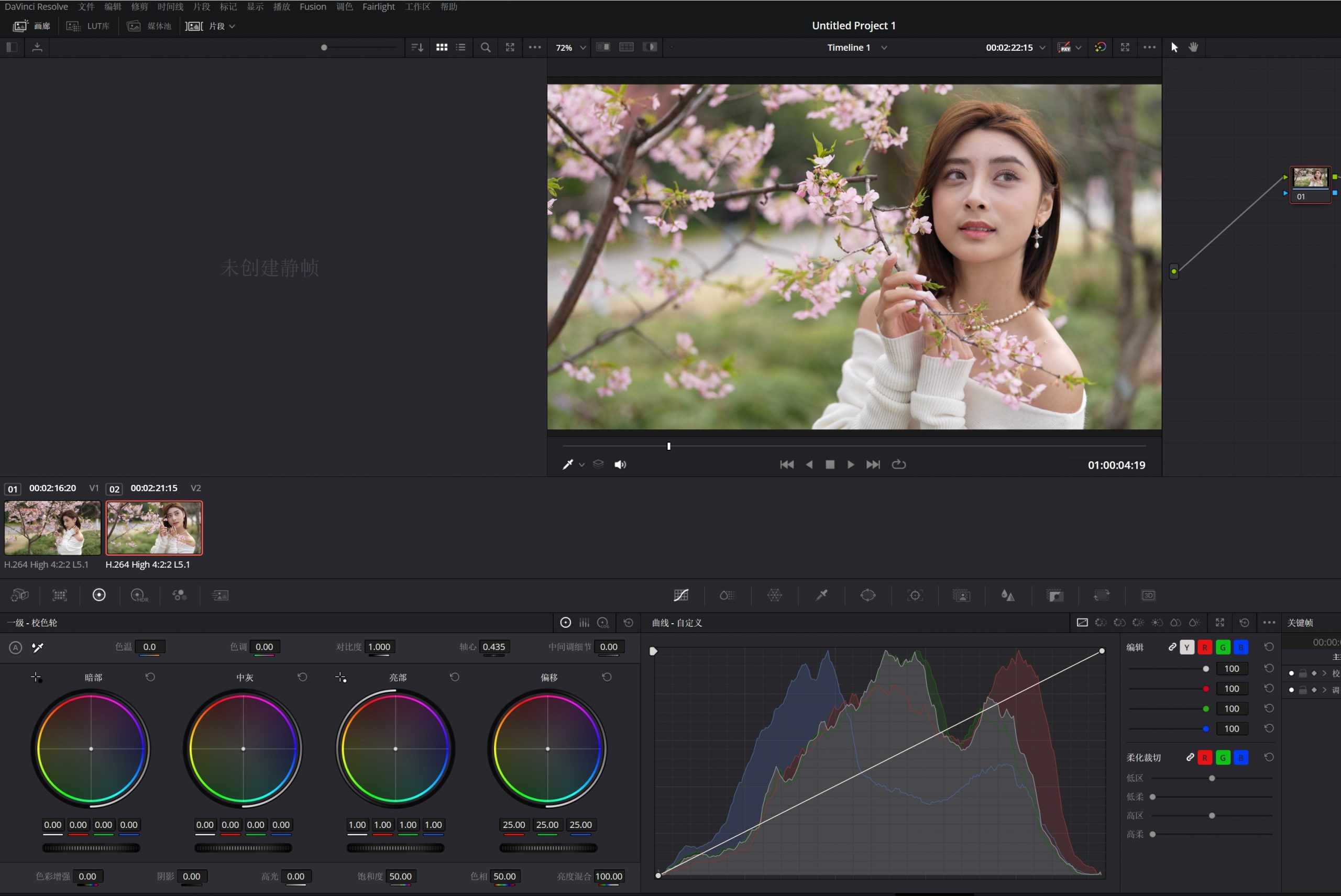Open the 片段 clips dropdown arrow

tap(232, 26)
